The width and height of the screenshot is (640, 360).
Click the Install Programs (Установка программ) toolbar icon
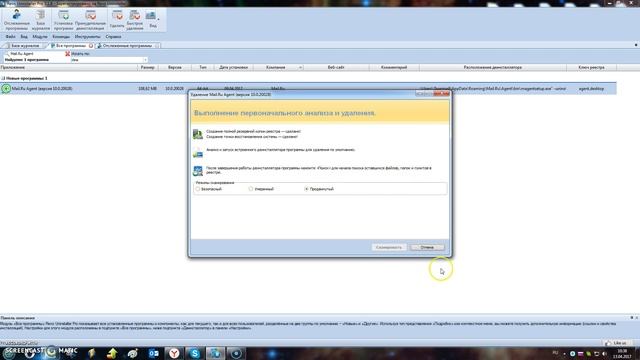click(63, 20)
